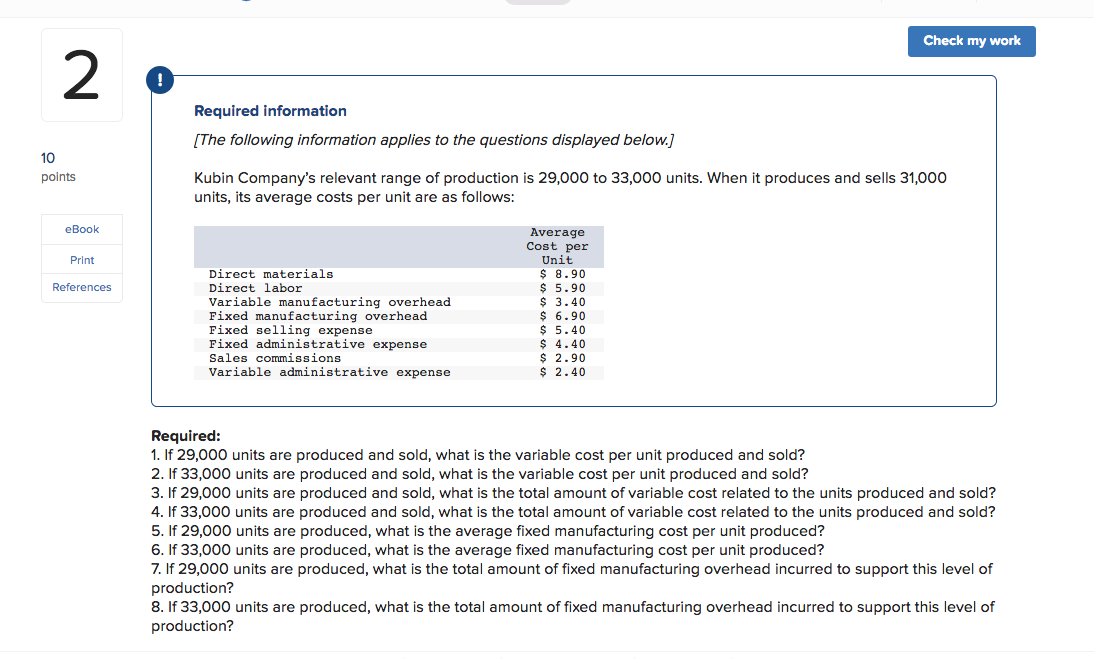Click requirement 7 about total fixed overhead

pyautogui.click(x=572, y=578)
